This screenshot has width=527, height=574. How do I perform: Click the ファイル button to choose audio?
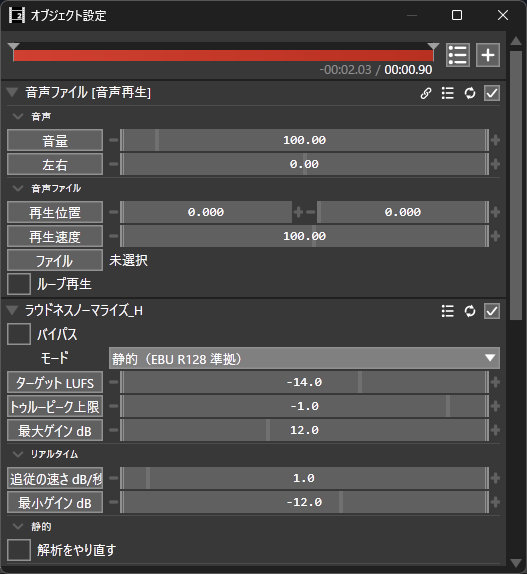55,260
